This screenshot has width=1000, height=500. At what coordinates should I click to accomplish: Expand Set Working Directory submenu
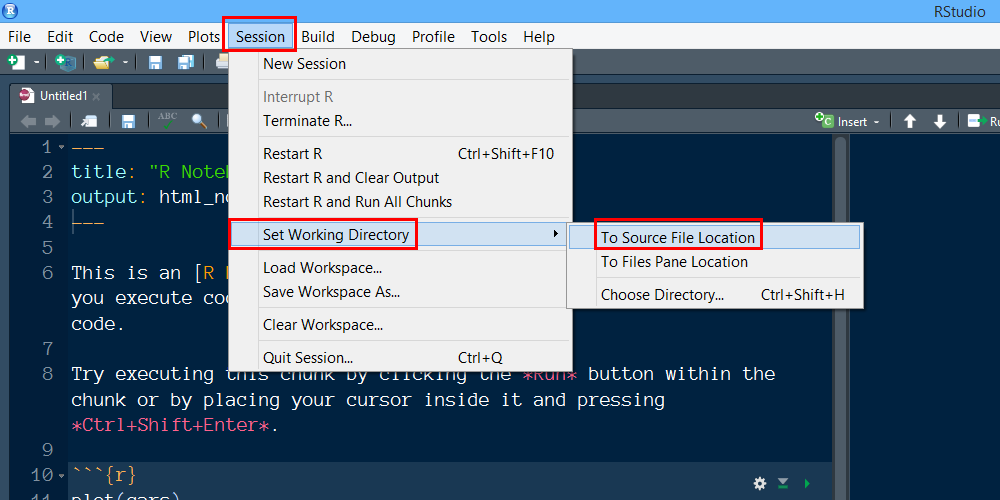(x=400, y=235)
